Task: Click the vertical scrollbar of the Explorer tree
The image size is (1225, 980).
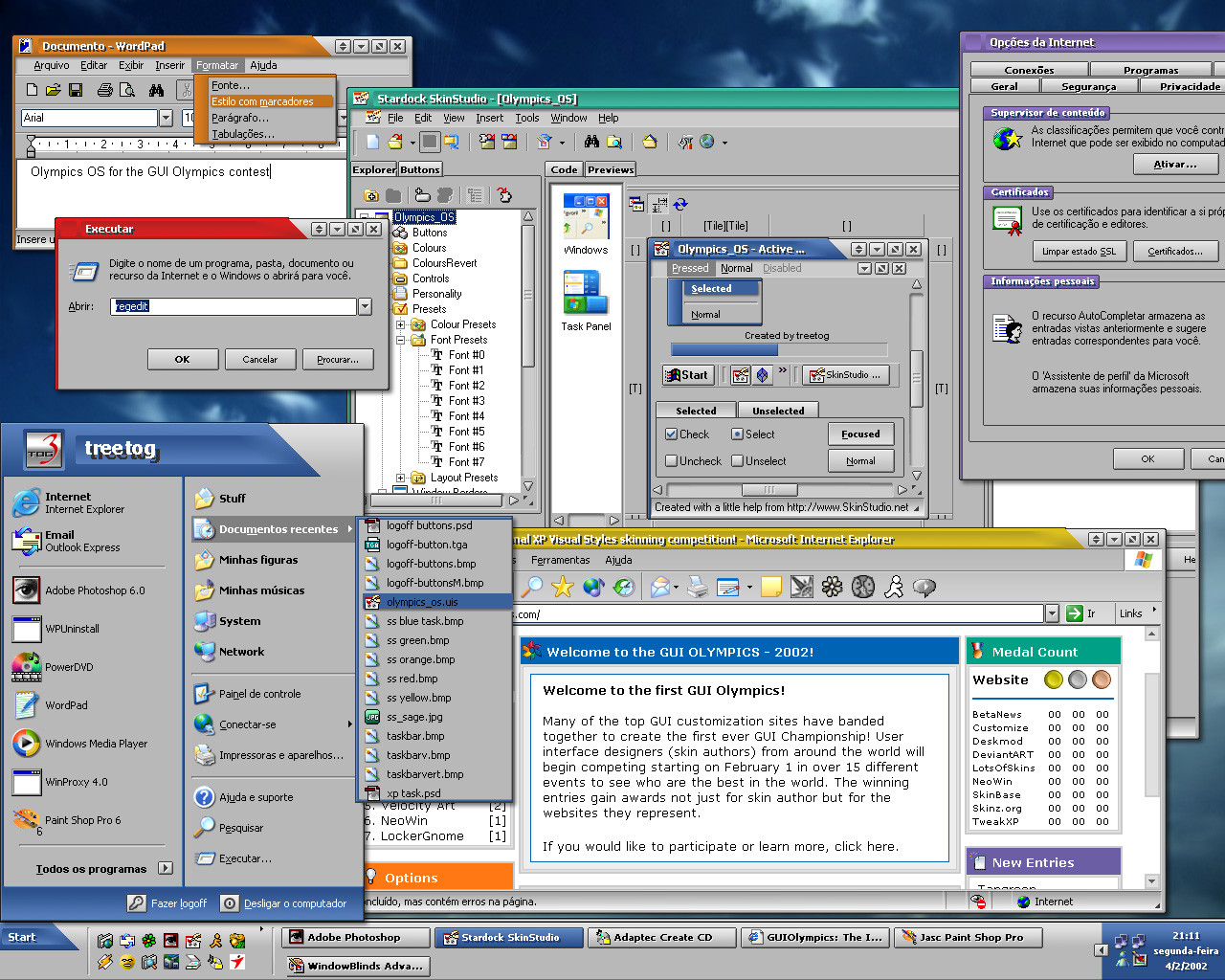Action: coord(528,352)
